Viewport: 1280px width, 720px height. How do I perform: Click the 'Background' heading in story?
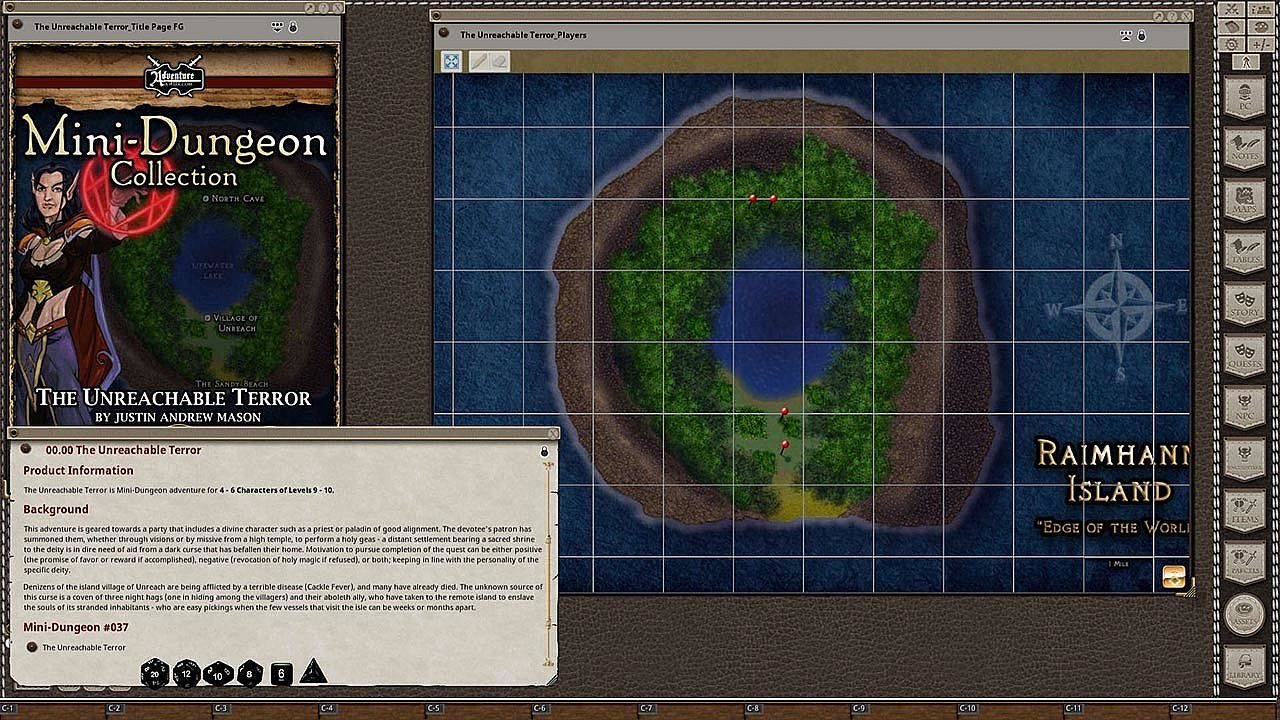click(x=56, y=509)
